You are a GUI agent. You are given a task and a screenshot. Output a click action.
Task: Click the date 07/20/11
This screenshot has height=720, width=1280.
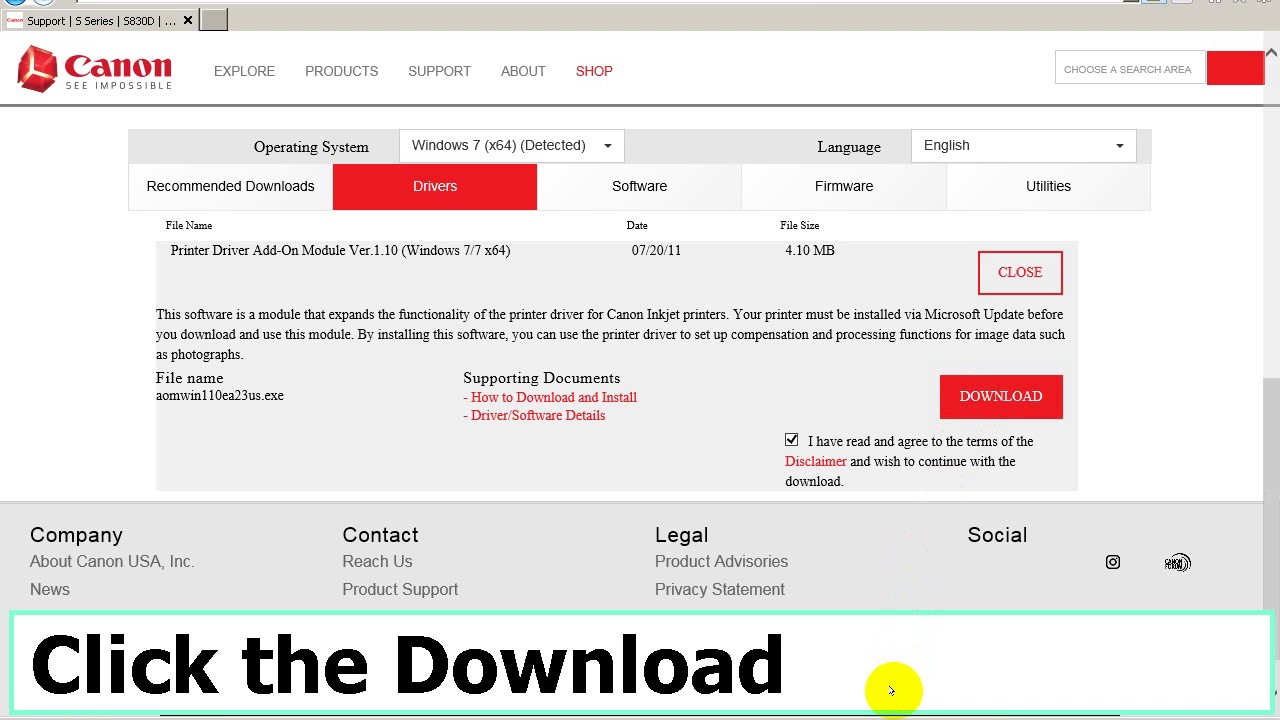click(x=656, y=250)
